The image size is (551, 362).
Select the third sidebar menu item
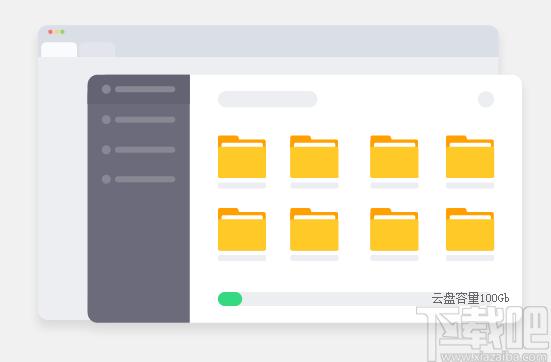pyautogui.click(x=138, y=150)
